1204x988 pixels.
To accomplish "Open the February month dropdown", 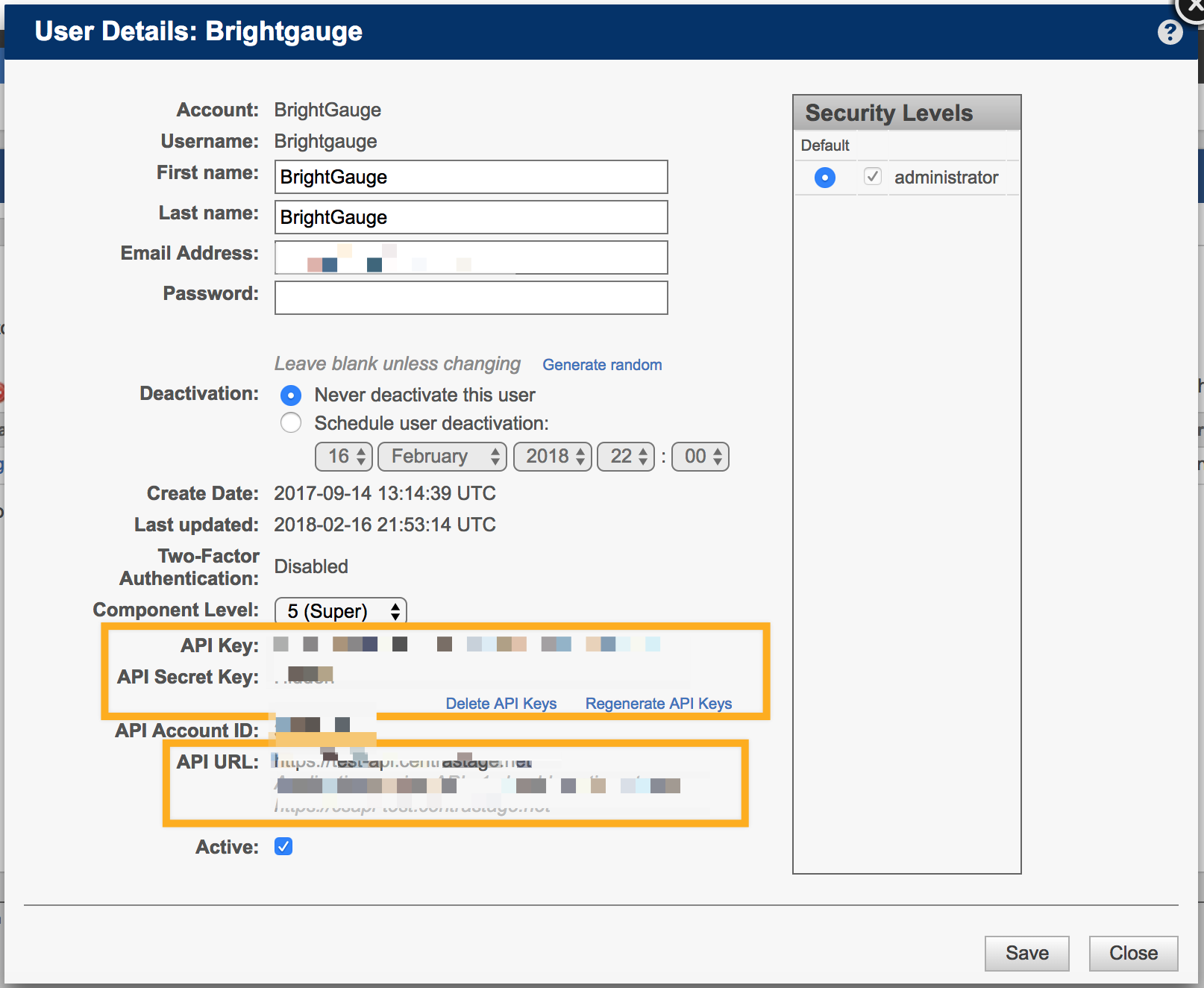I will tap(442, 457).
